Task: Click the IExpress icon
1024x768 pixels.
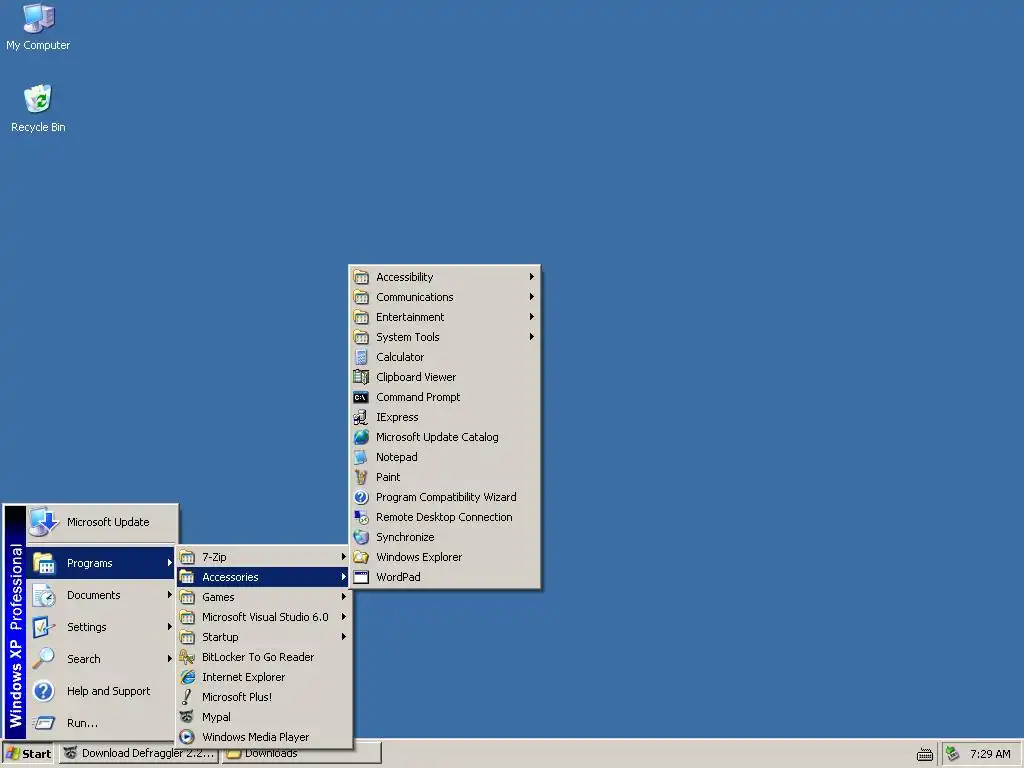Action: [361, 417]
